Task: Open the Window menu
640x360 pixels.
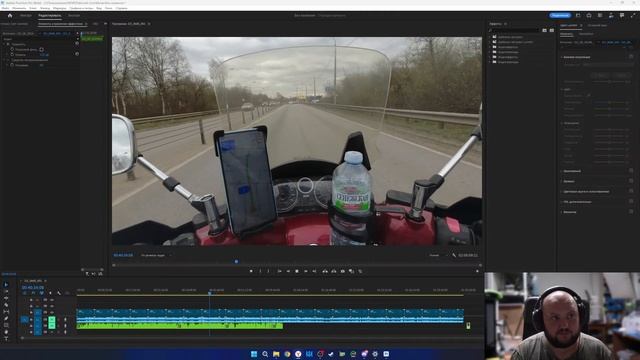Action: tap(109, 8)
